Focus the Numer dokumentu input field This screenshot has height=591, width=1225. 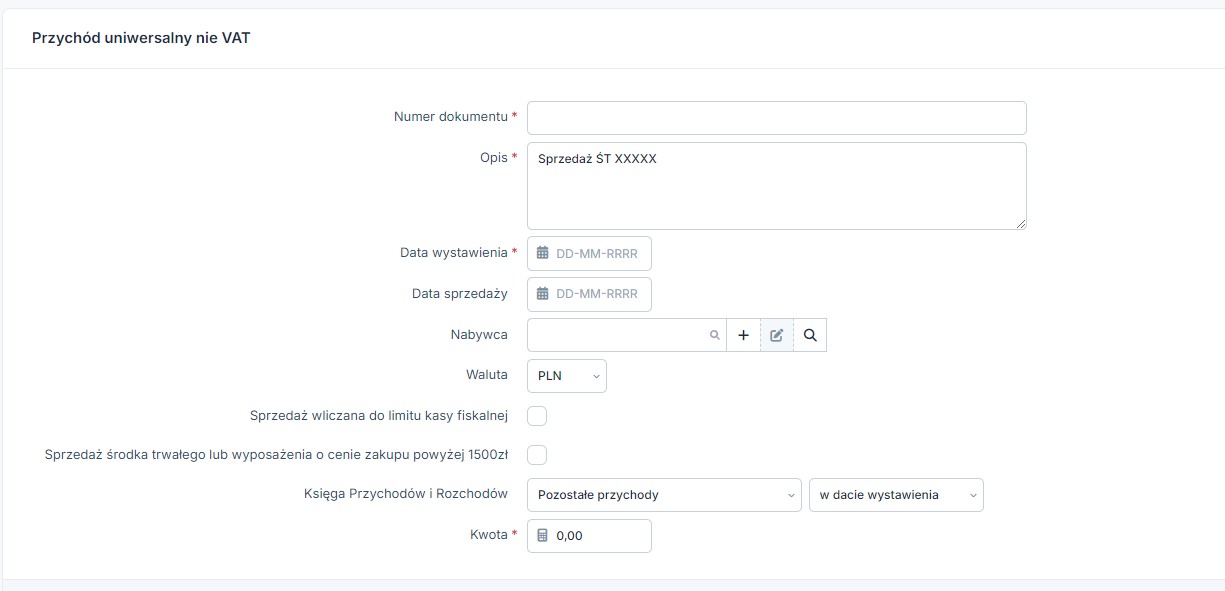pos(776,118)
